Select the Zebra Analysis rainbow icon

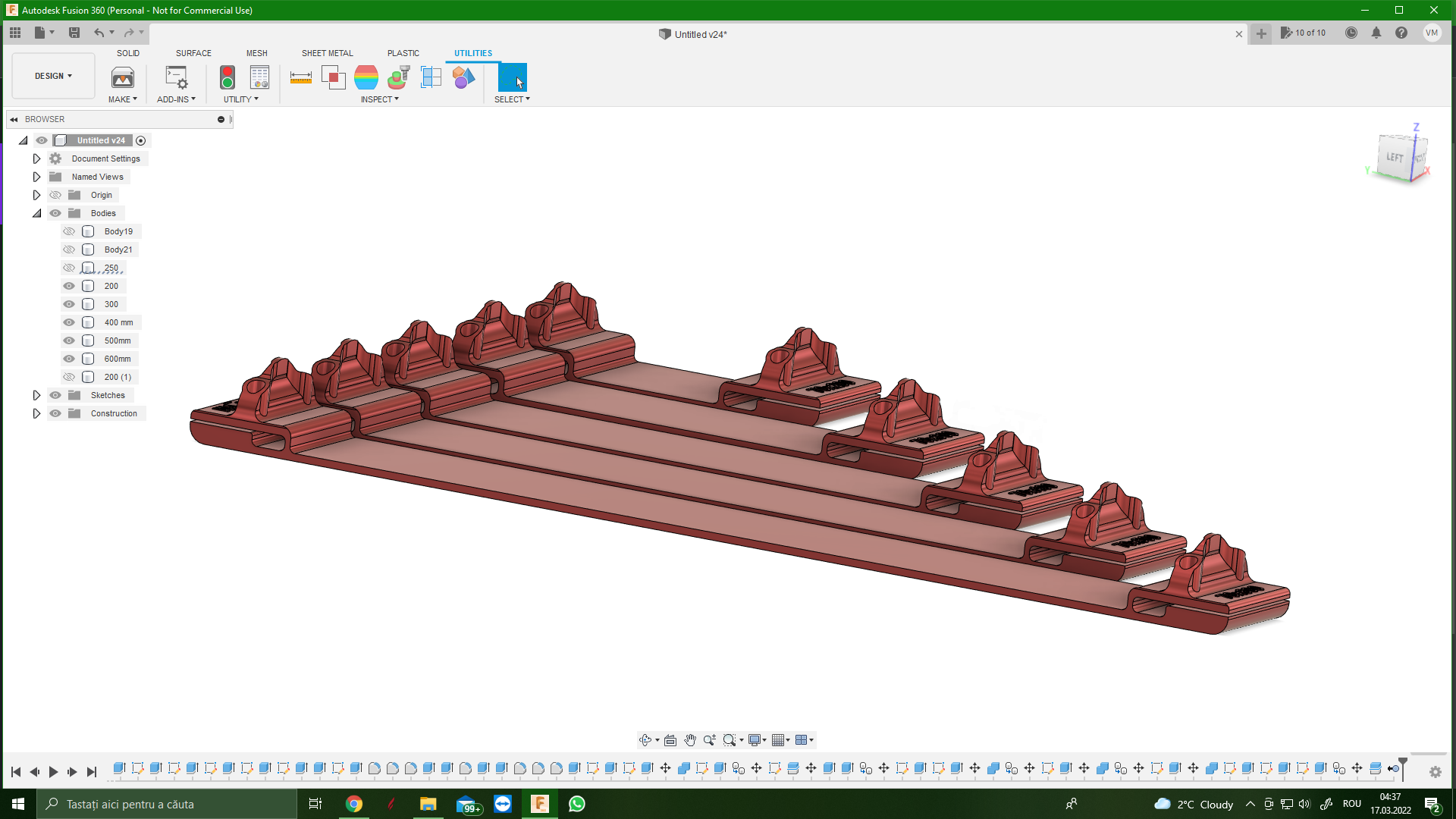coord(366,77)
